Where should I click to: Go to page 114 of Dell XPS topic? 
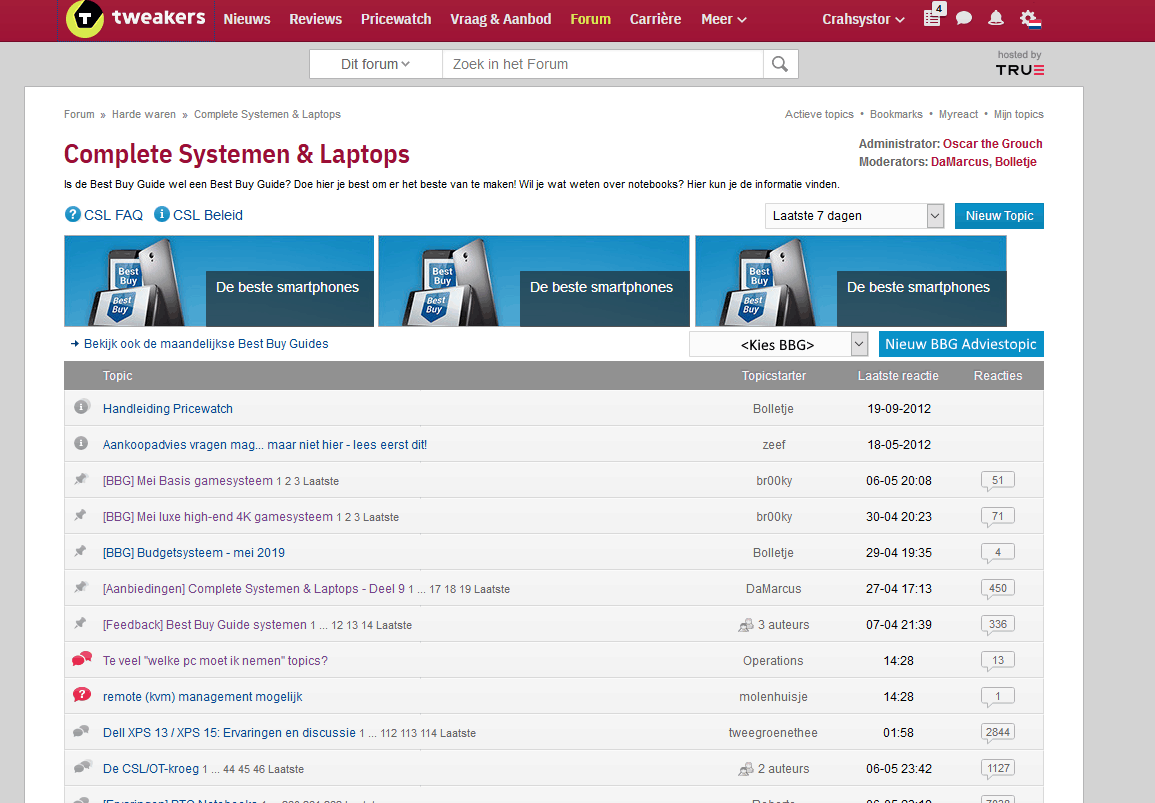tap(428, 734)
